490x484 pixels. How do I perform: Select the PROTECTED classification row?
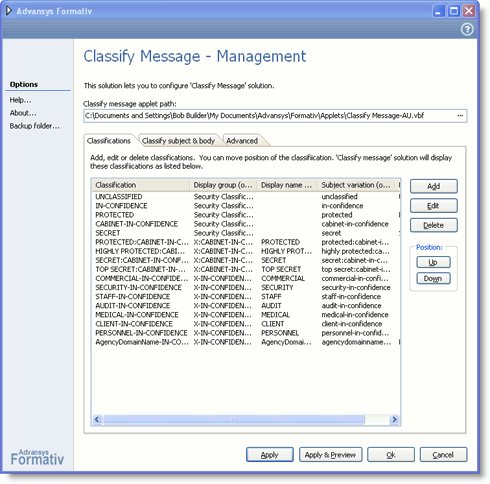246,215
